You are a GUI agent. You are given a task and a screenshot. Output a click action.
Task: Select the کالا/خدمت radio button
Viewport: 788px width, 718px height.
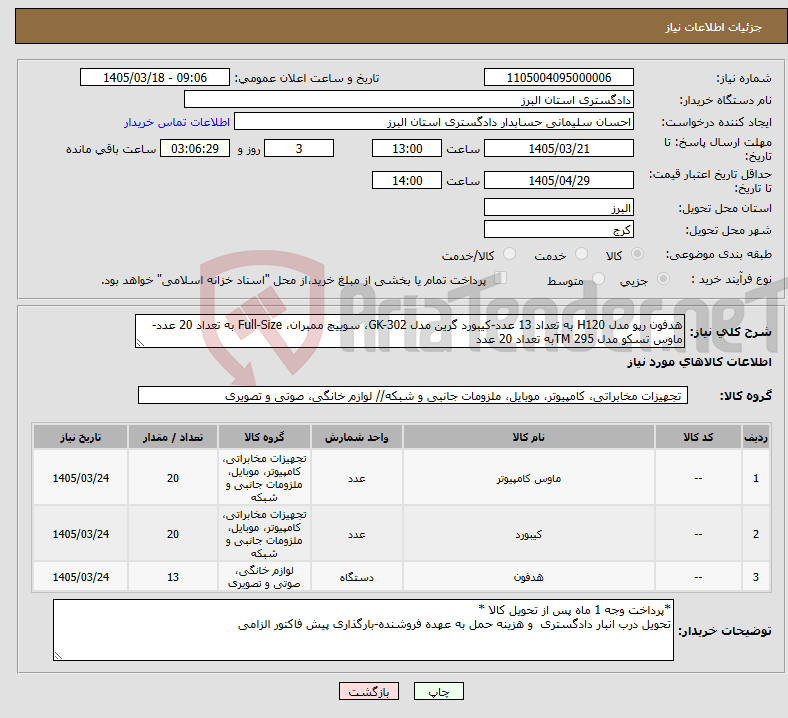point(510,254)
